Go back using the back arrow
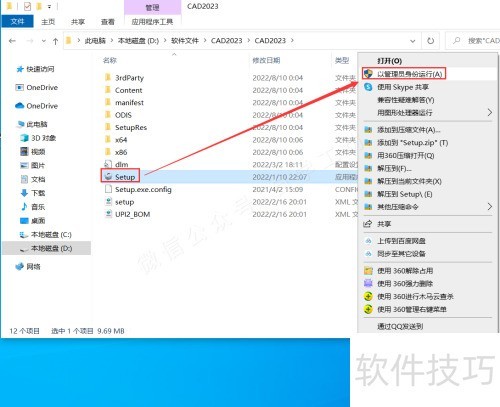 pyautogui.click(x=12, y=41)
